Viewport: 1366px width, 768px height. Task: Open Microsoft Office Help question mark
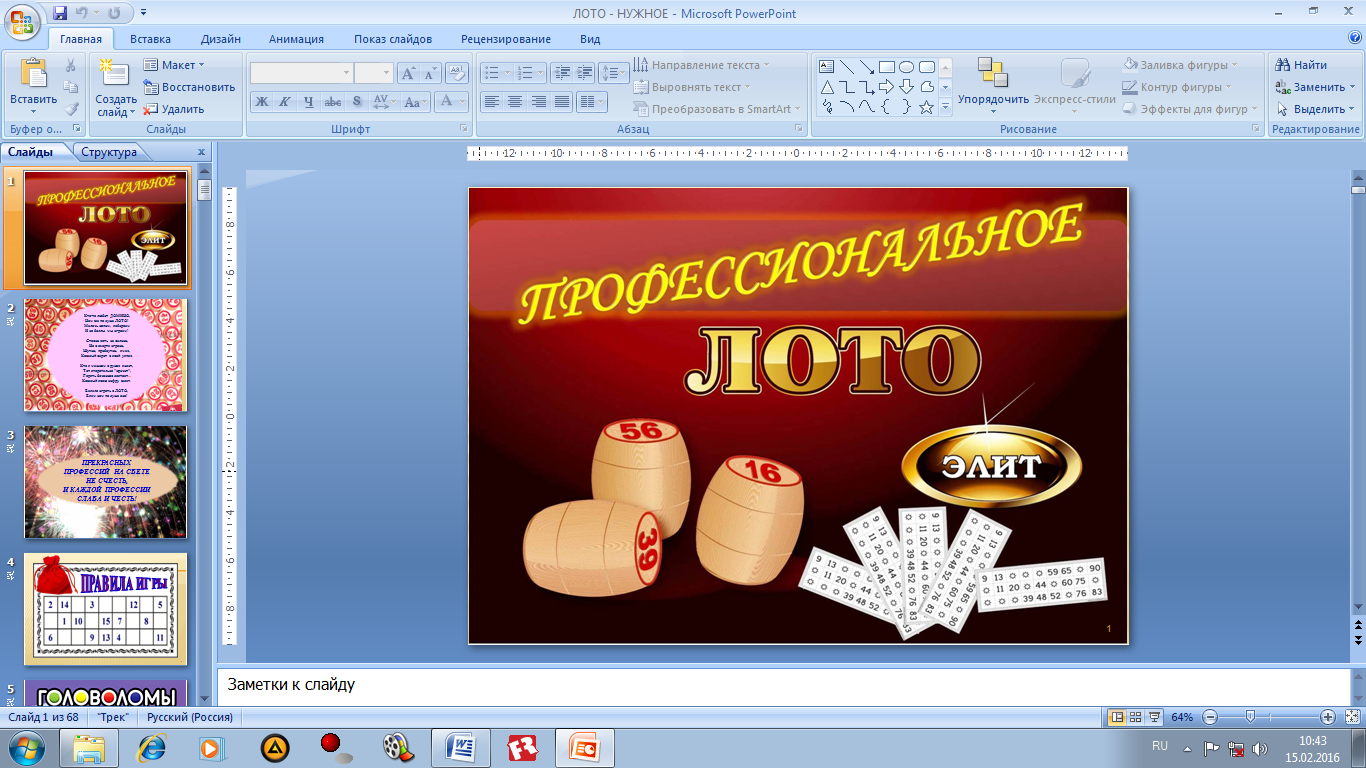pyautogui.click(x=1354, y=38)
